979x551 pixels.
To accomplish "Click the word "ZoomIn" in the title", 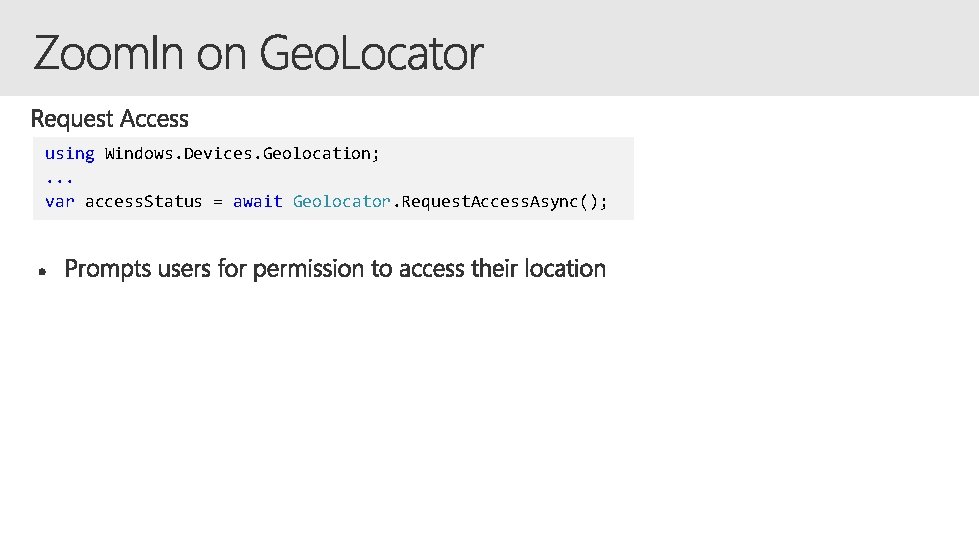I will (x=108, y=54).
